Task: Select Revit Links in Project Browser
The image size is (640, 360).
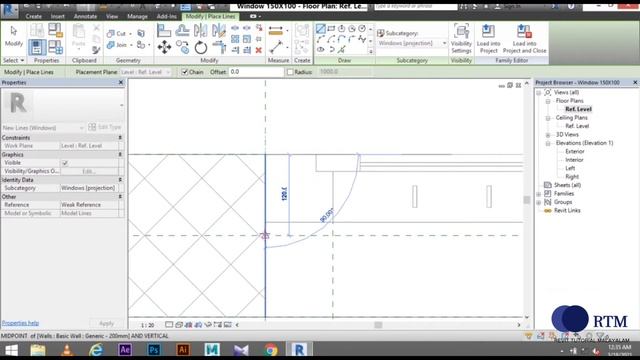Action: click(567, 211)
